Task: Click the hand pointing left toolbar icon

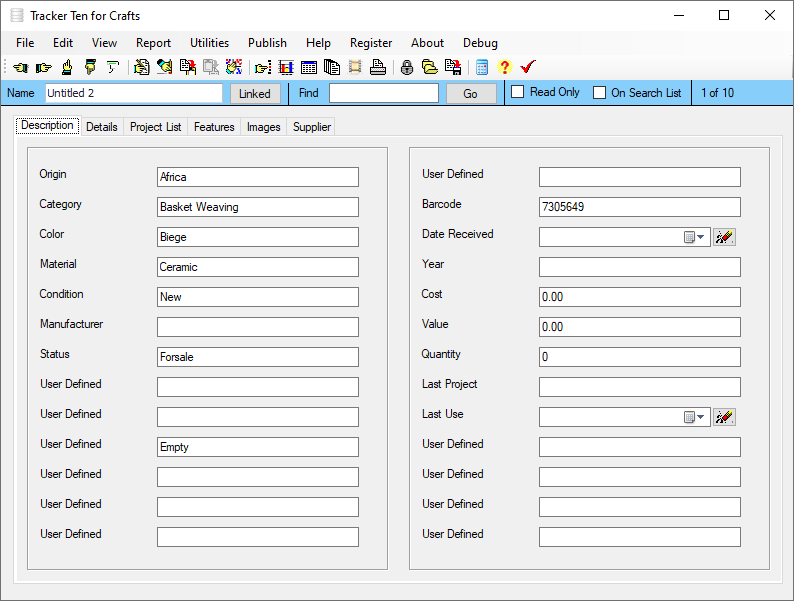Action: (20, 67)
